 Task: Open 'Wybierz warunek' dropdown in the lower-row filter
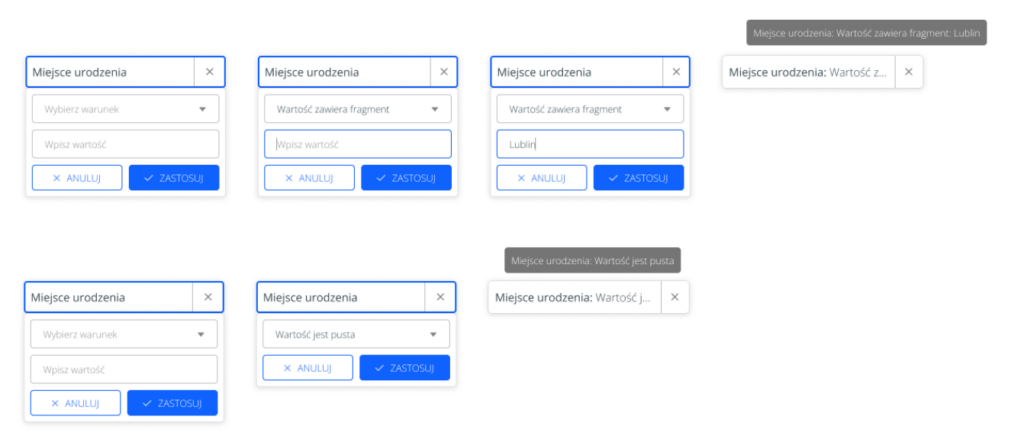click(123, 334)
